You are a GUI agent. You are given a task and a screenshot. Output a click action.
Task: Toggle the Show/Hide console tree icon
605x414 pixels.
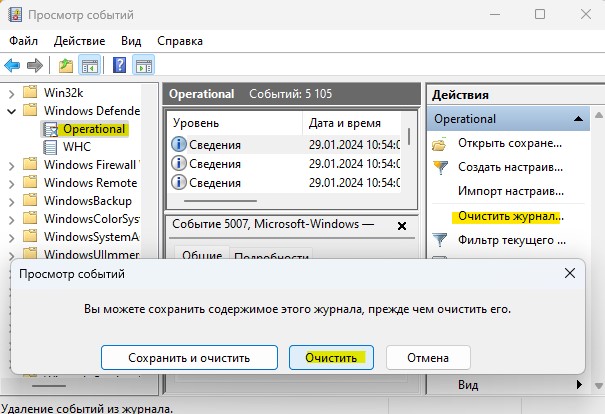(90, 65)
